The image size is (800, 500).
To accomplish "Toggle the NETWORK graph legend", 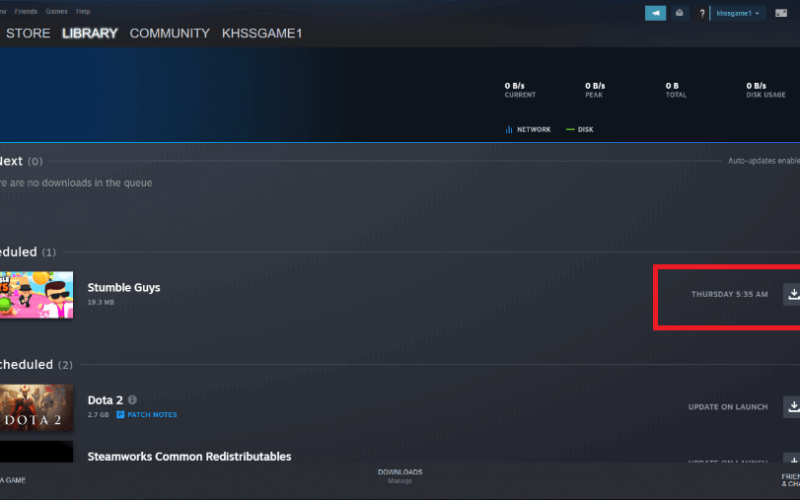I will click(528, 130).
